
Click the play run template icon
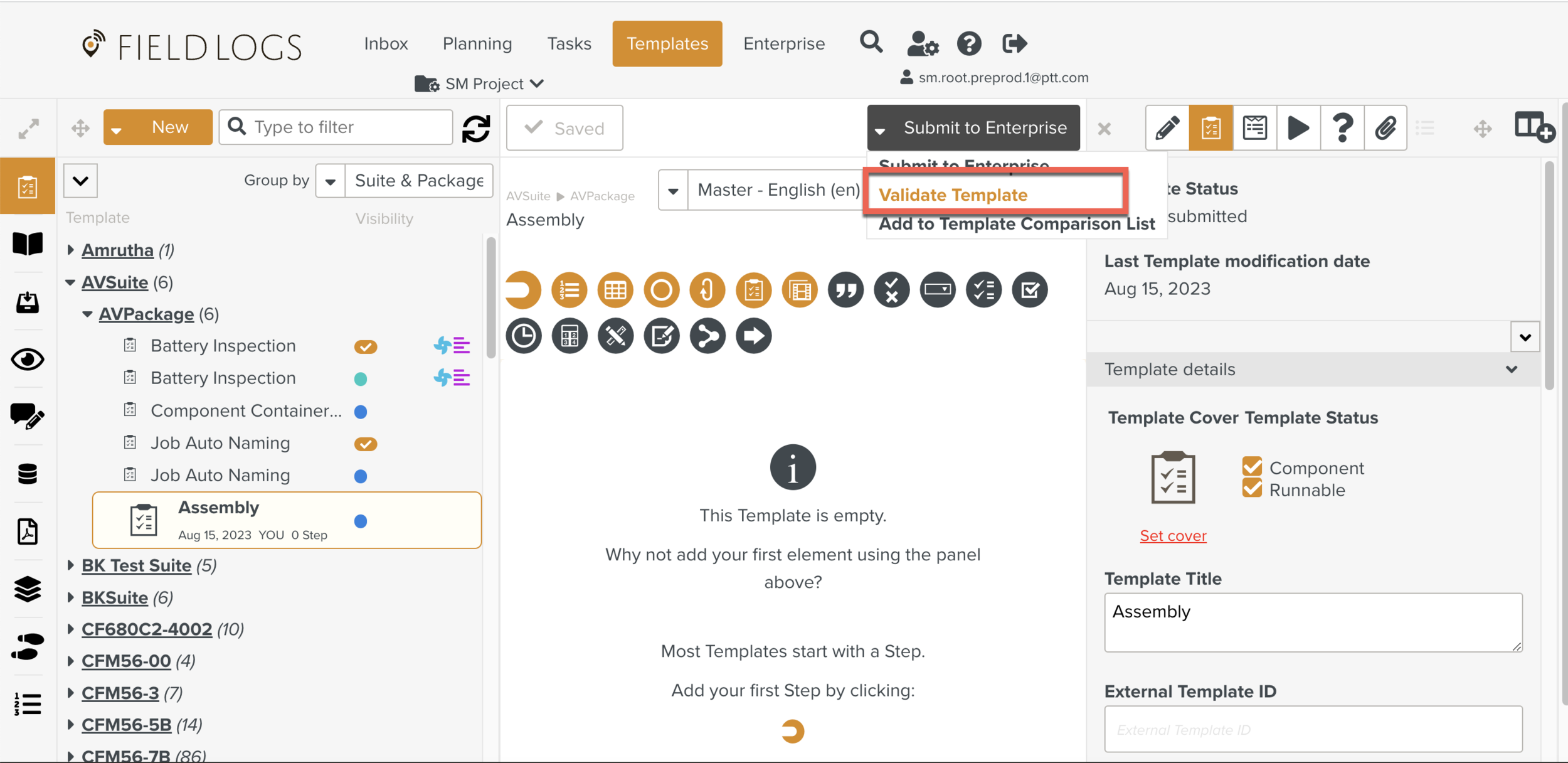click(x=1298, y=128)
